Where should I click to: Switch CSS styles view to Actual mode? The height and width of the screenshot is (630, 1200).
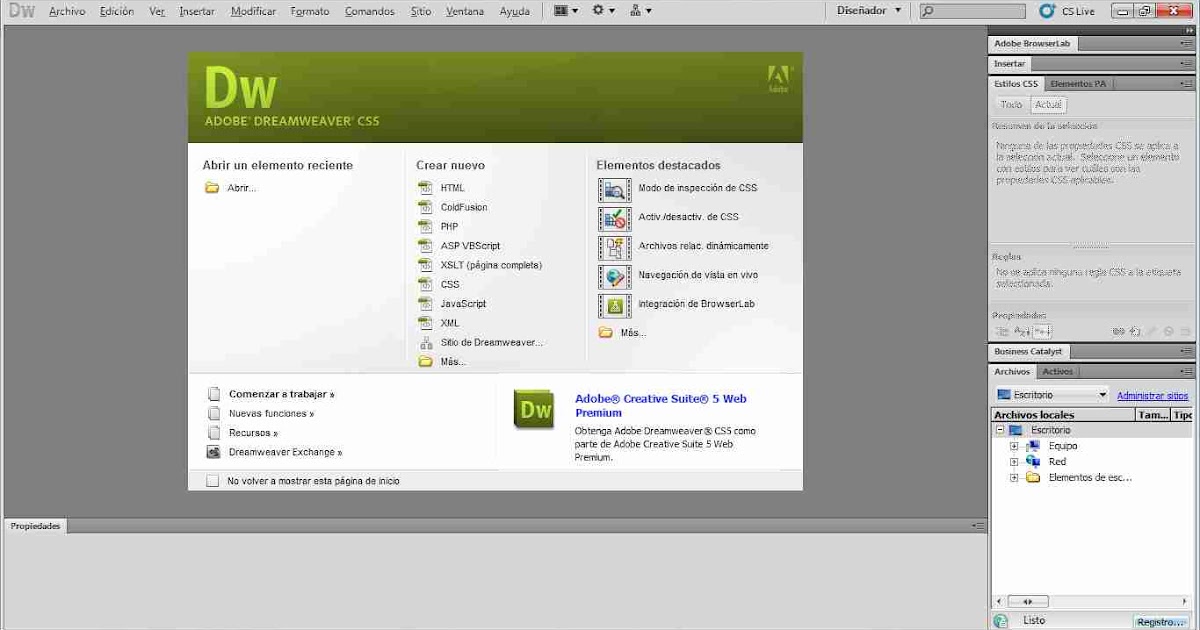click(x=1048, y=104)
